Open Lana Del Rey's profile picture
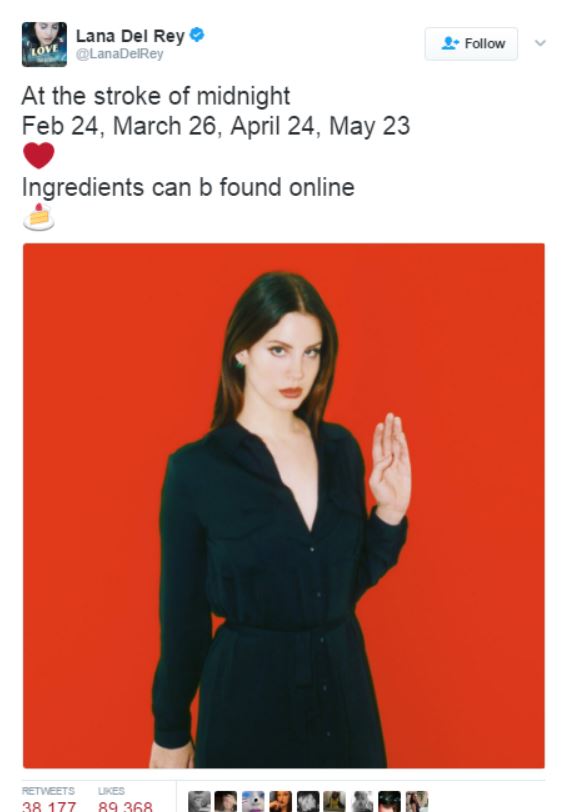 pyautogui.click(x=44, y=44)
